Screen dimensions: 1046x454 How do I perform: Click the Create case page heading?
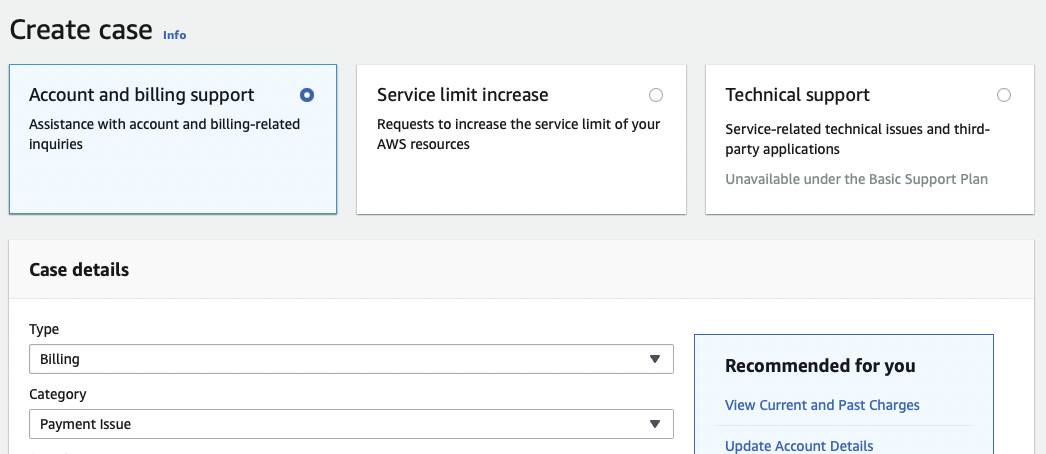81,29
